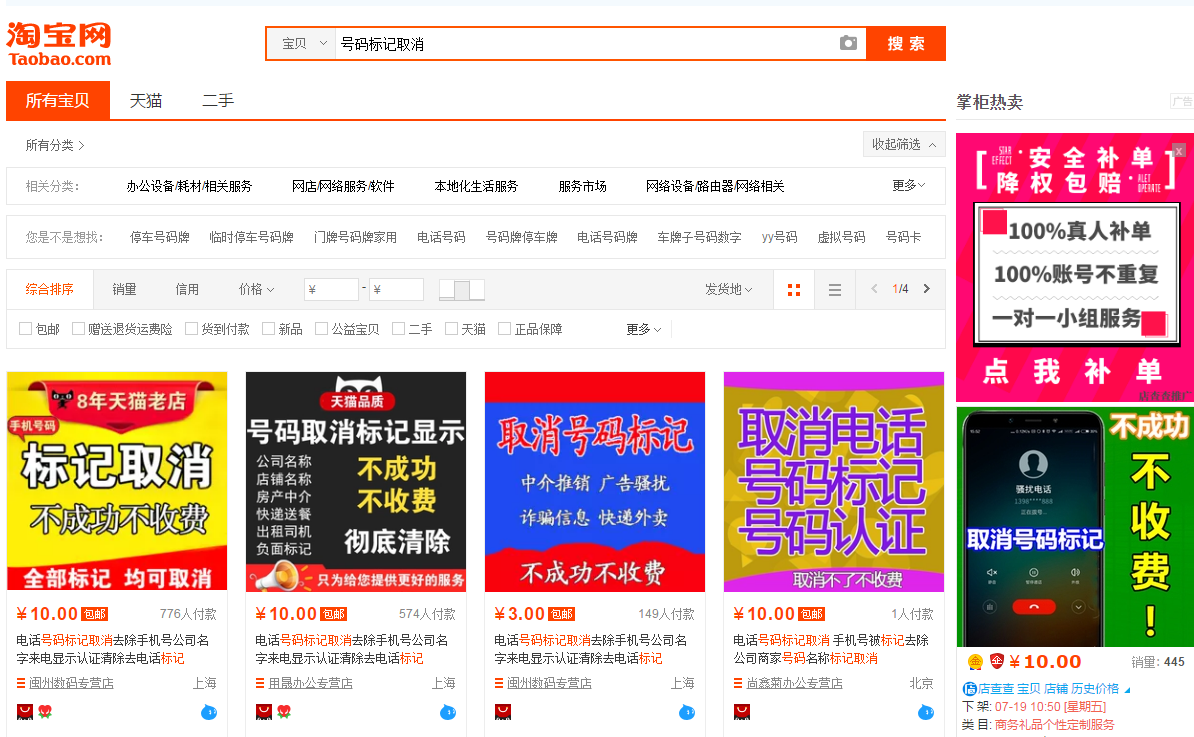The height and width of the screenshot is (737, 1194).
Task: Enable the 货到付款 checkbox
Action: click(x=191, y=328)
